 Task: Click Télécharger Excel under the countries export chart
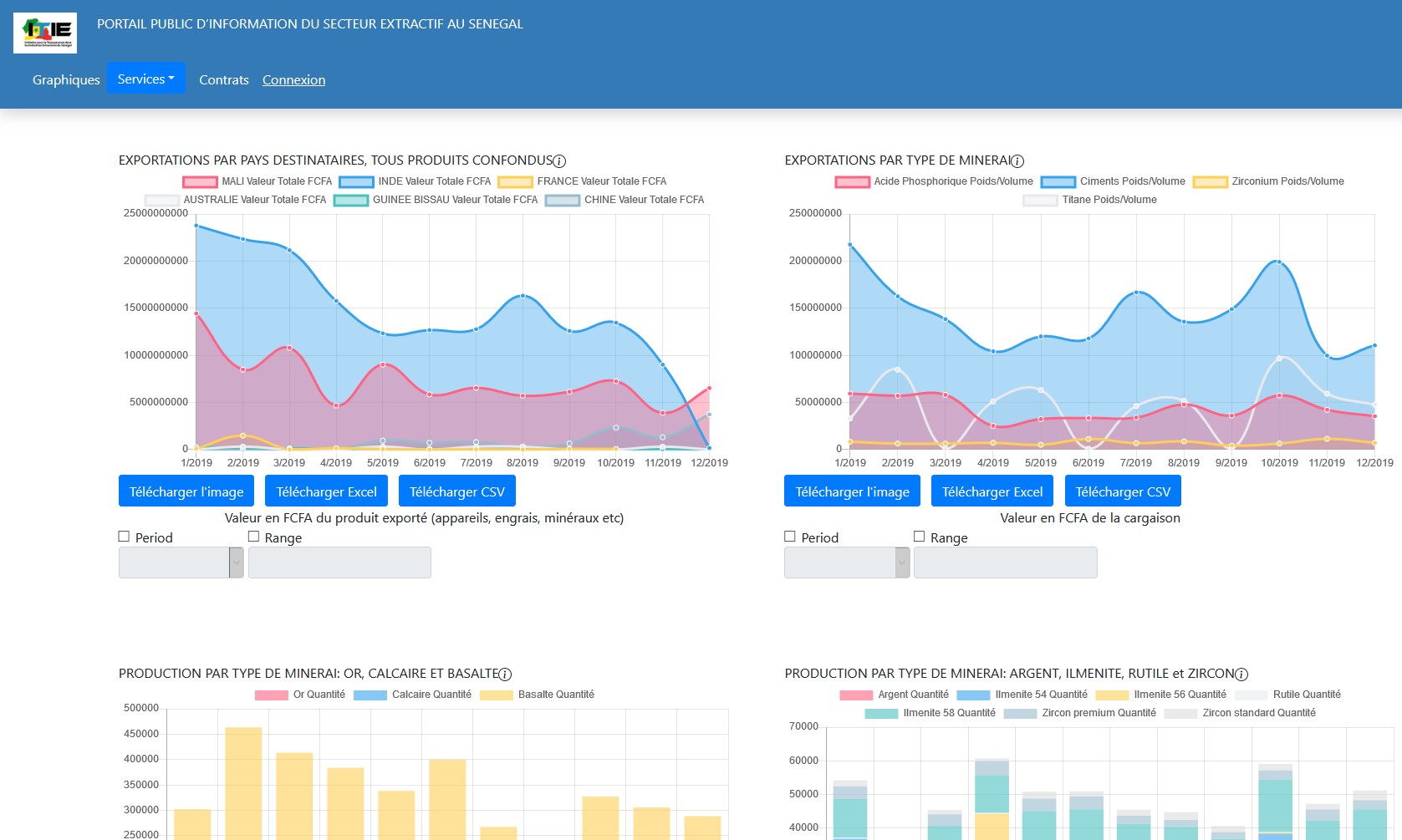pyautogui.click(x=326, y=491)
